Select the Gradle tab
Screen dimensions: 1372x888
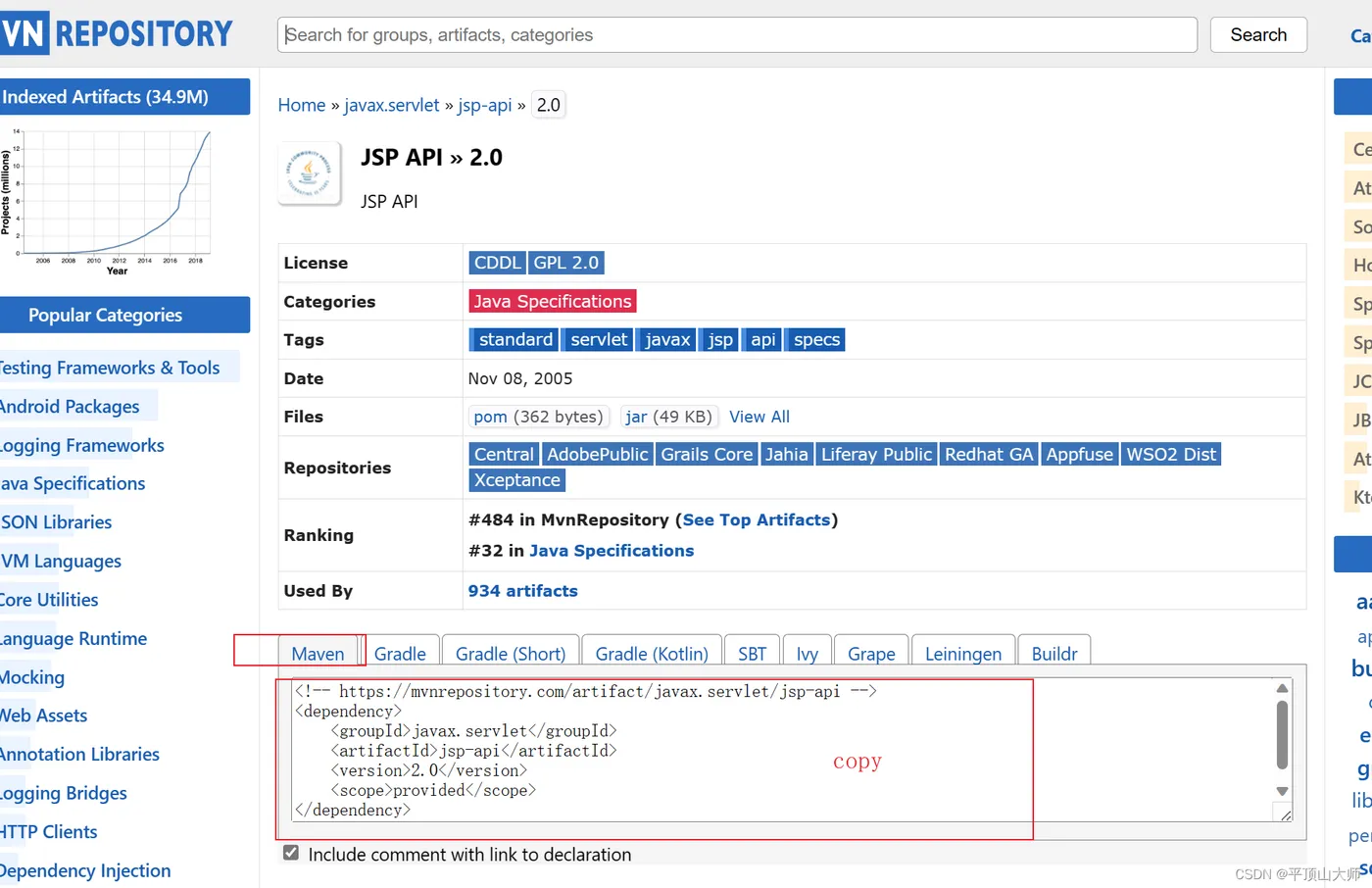tap(400, 653)
